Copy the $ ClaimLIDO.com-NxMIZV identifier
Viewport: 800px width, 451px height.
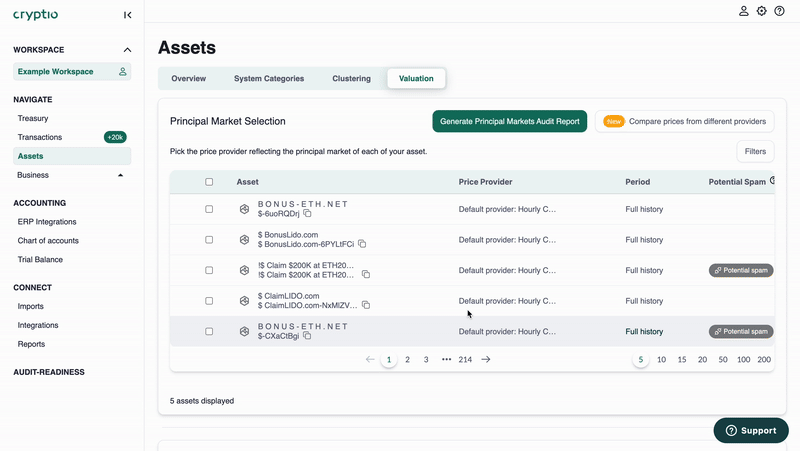[366, 305]
